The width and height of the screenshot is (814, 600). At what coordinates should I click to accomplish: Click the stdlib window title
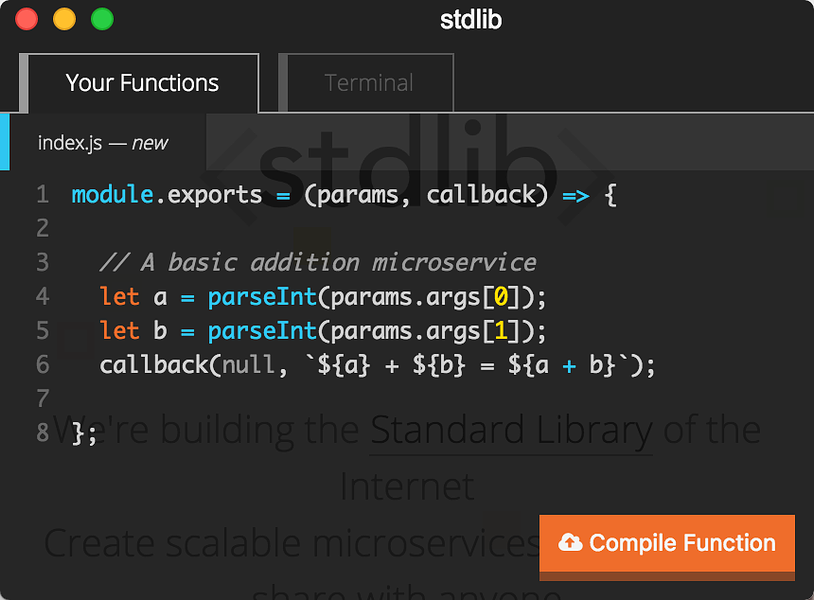click(x=470, y=19)
